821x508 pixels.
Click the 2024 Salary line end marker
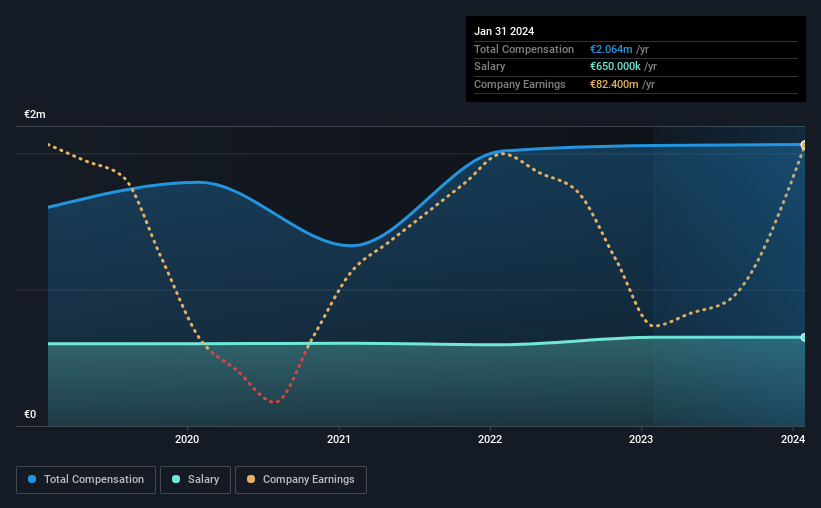coord(804,337)
